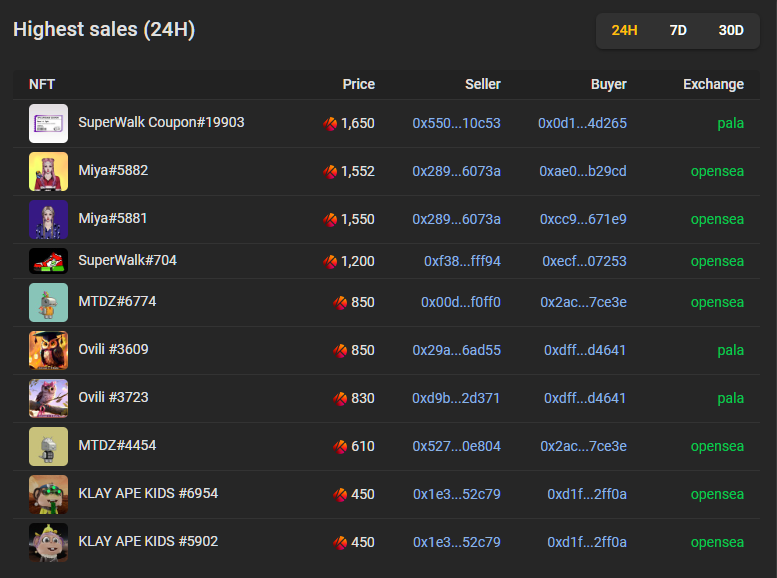The width and height of the screenshot is (777, 578).
Task: Open the Ovili #3609 name link
Action: tap(113, 349)
